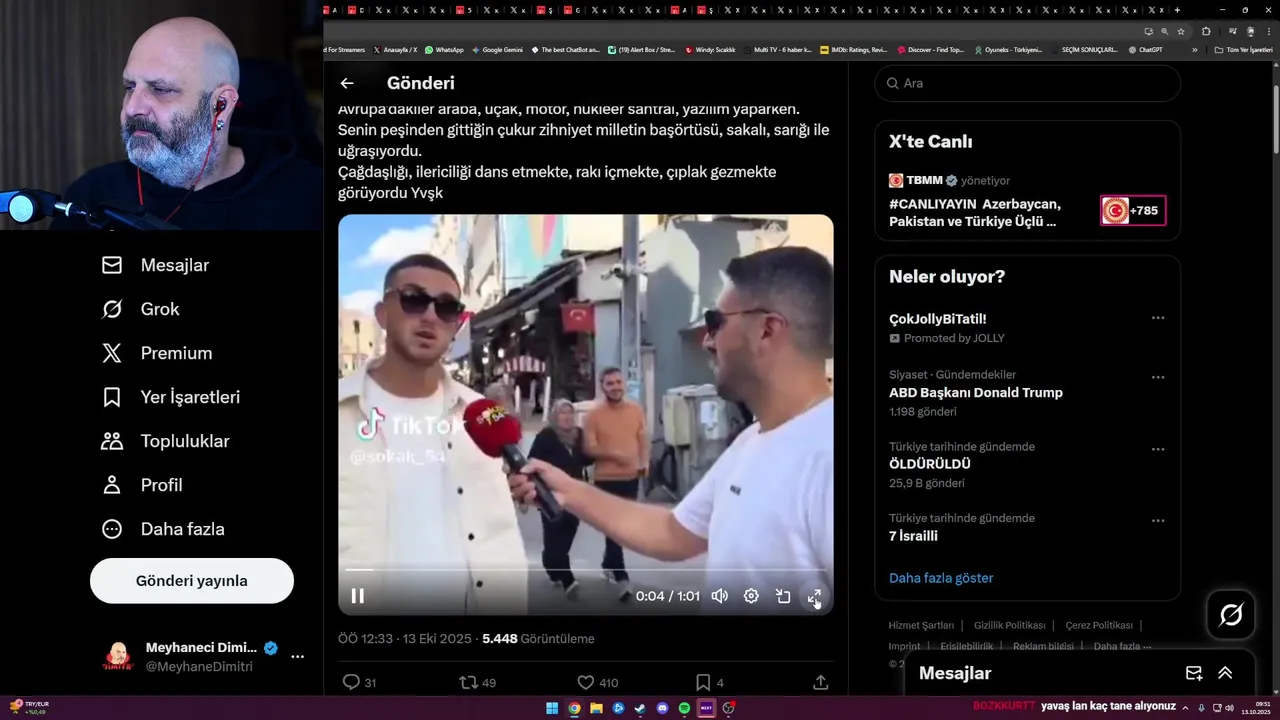Click the +785 live viewers badge
This screenshot has height=720, width=1280.
(x=1133, y=211)
